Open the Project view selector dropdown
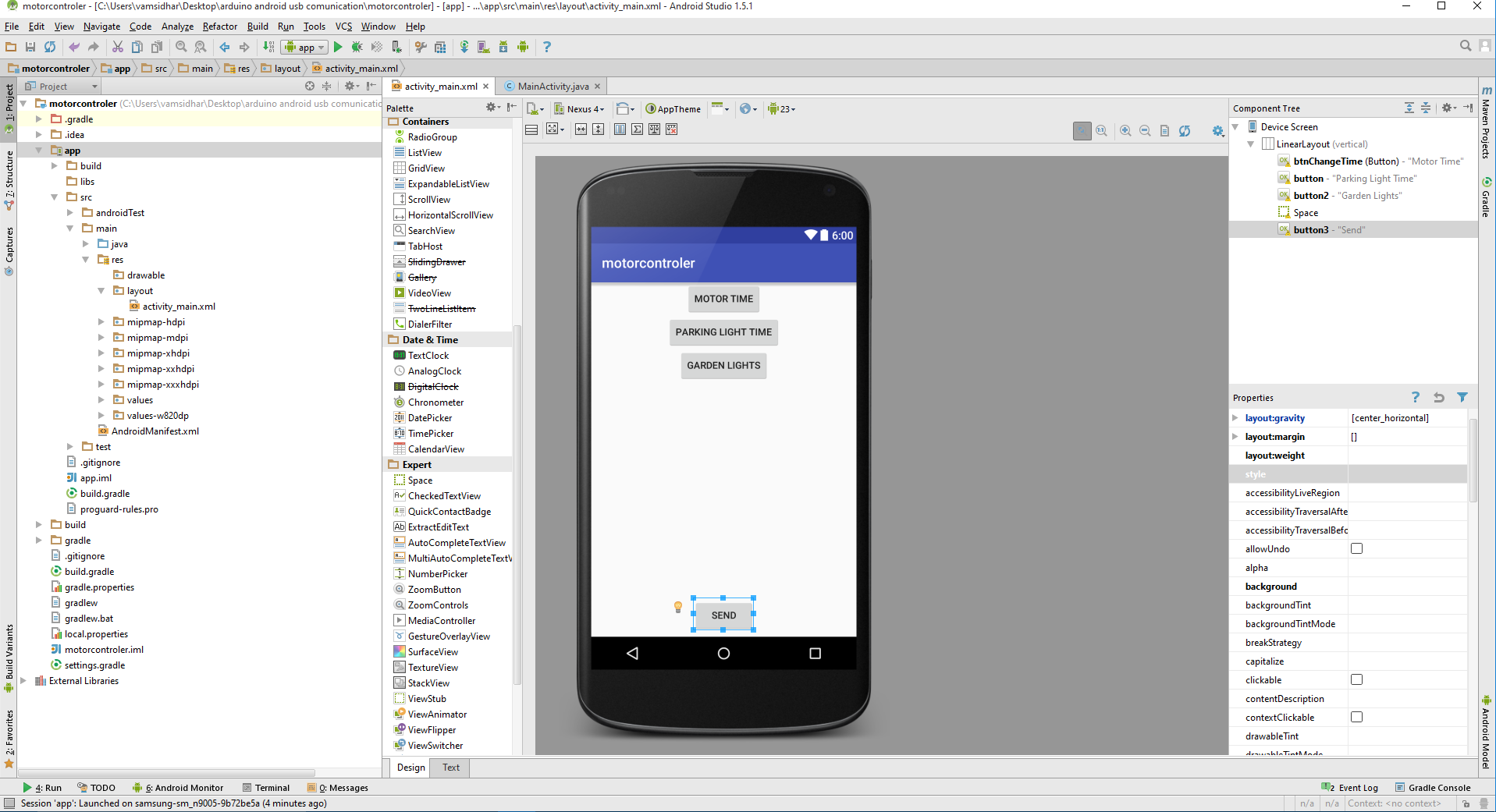1496x812 pixels. [x=62, y=86]
